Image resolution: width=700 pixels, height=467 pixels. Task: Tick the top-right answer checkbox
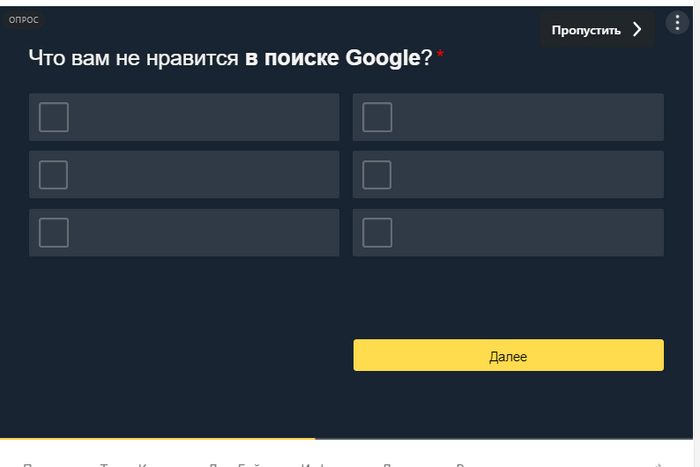(377, 117)
